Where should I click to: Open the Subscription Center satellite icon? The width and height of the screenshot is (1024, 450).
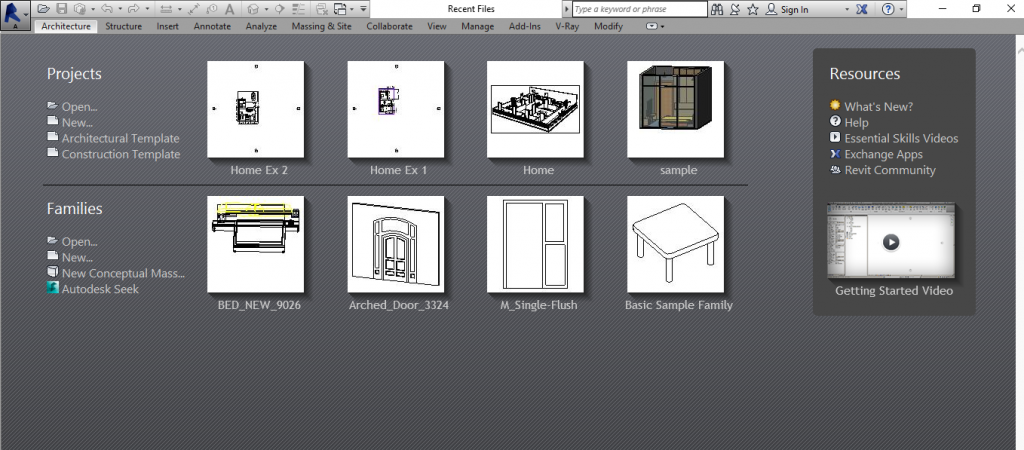point(735,9)
